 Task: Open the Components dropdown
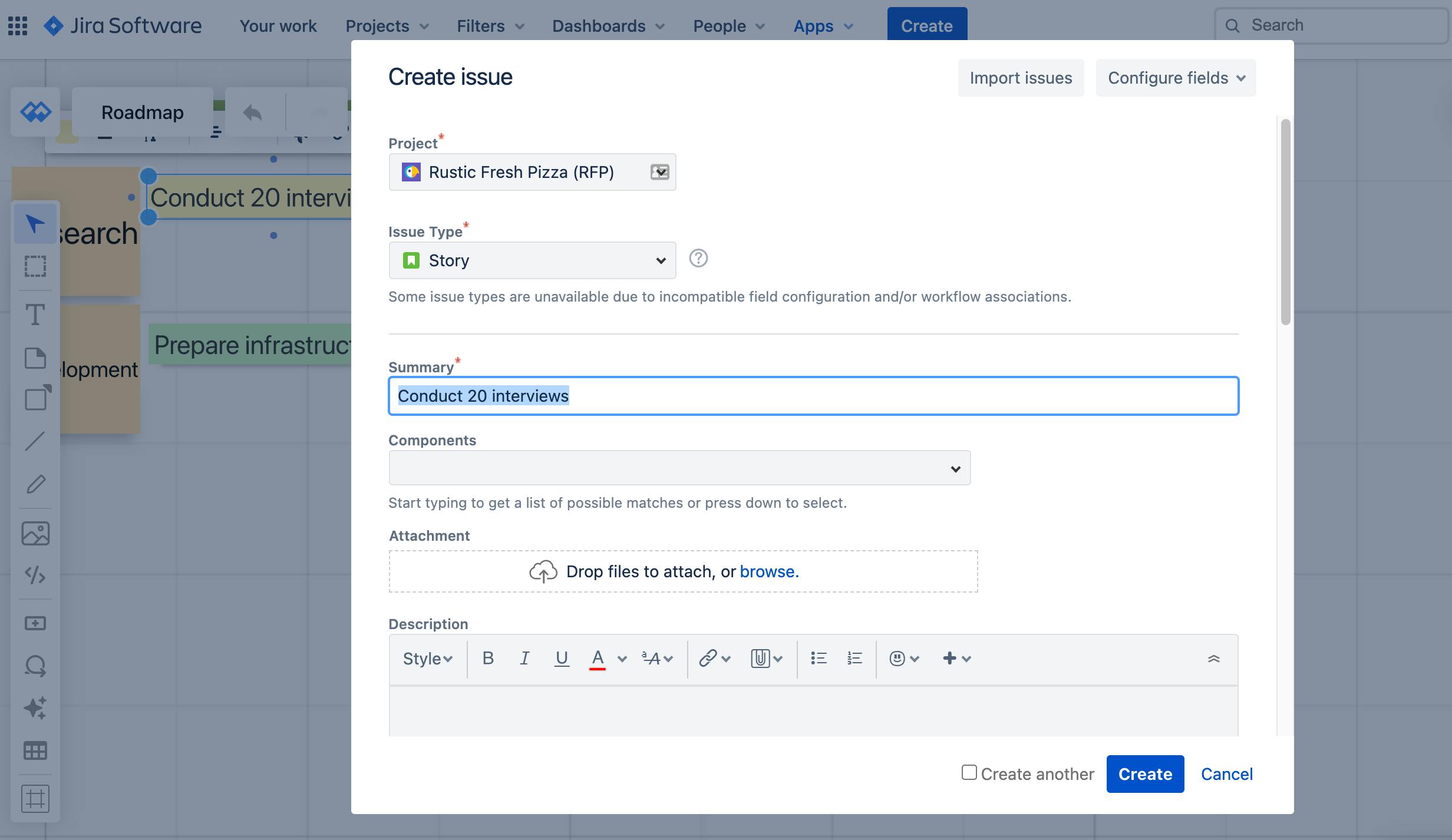coord(679,468)
